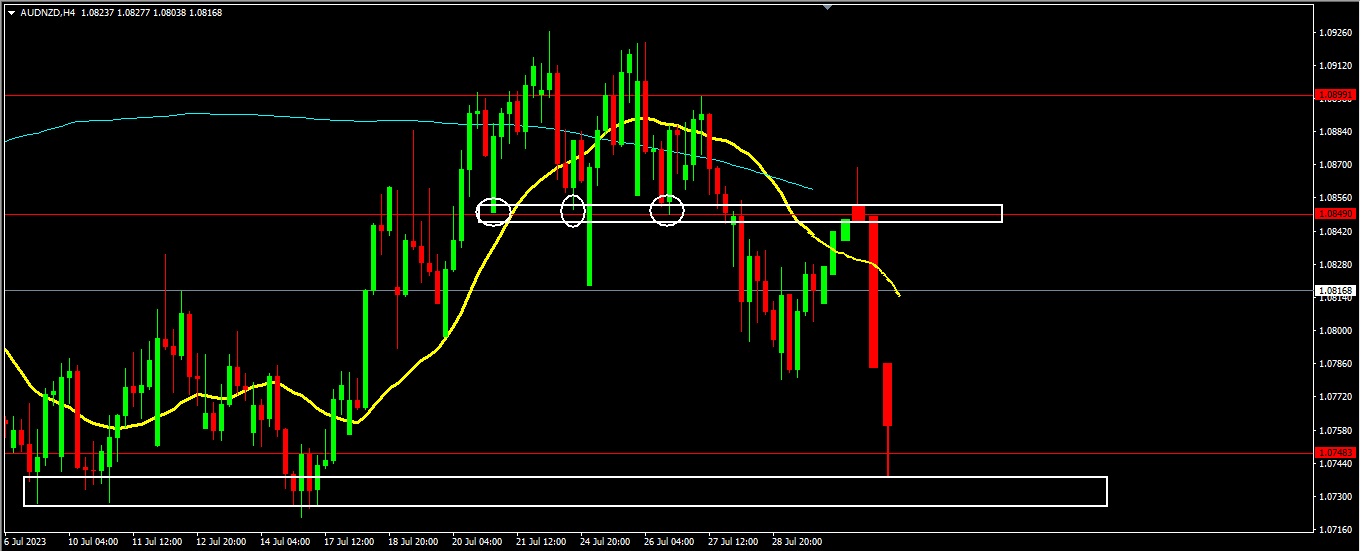Click the 20 Jul 04:00 time label

(476, 542)
